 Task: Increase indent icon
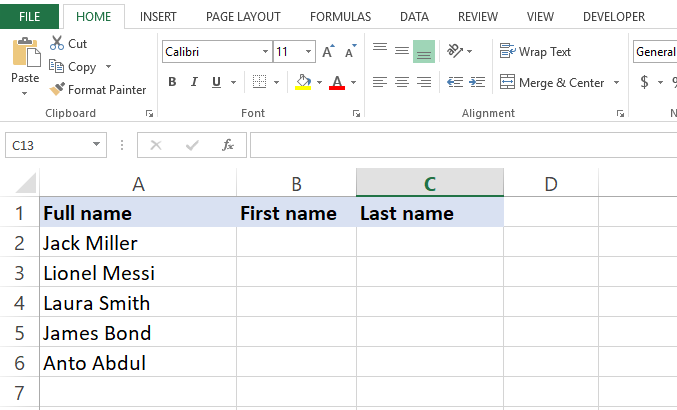(477, 82)
